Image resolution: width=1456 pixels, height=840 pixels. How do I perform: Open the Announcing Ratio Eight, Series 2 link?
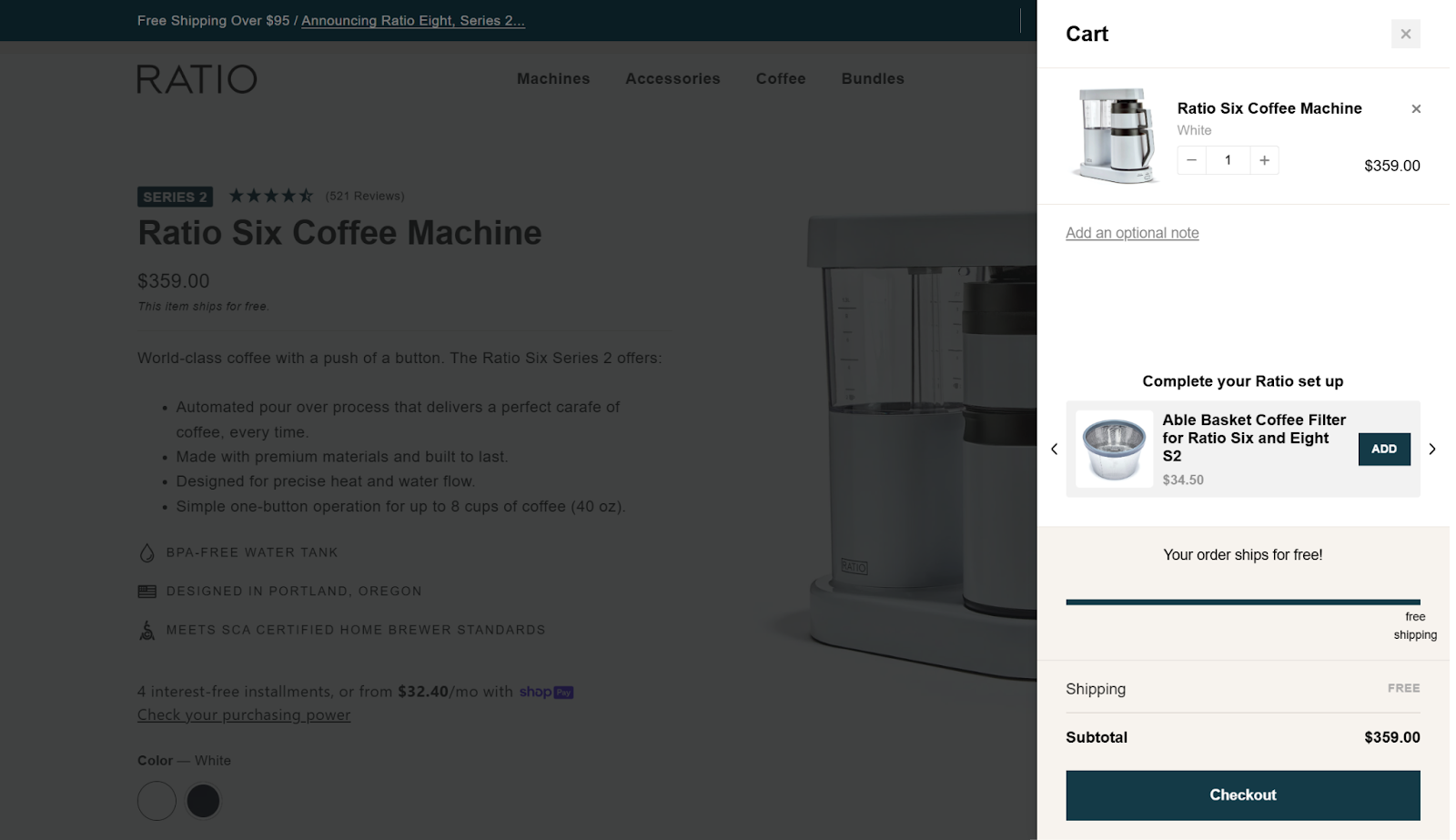coord(413,21)
